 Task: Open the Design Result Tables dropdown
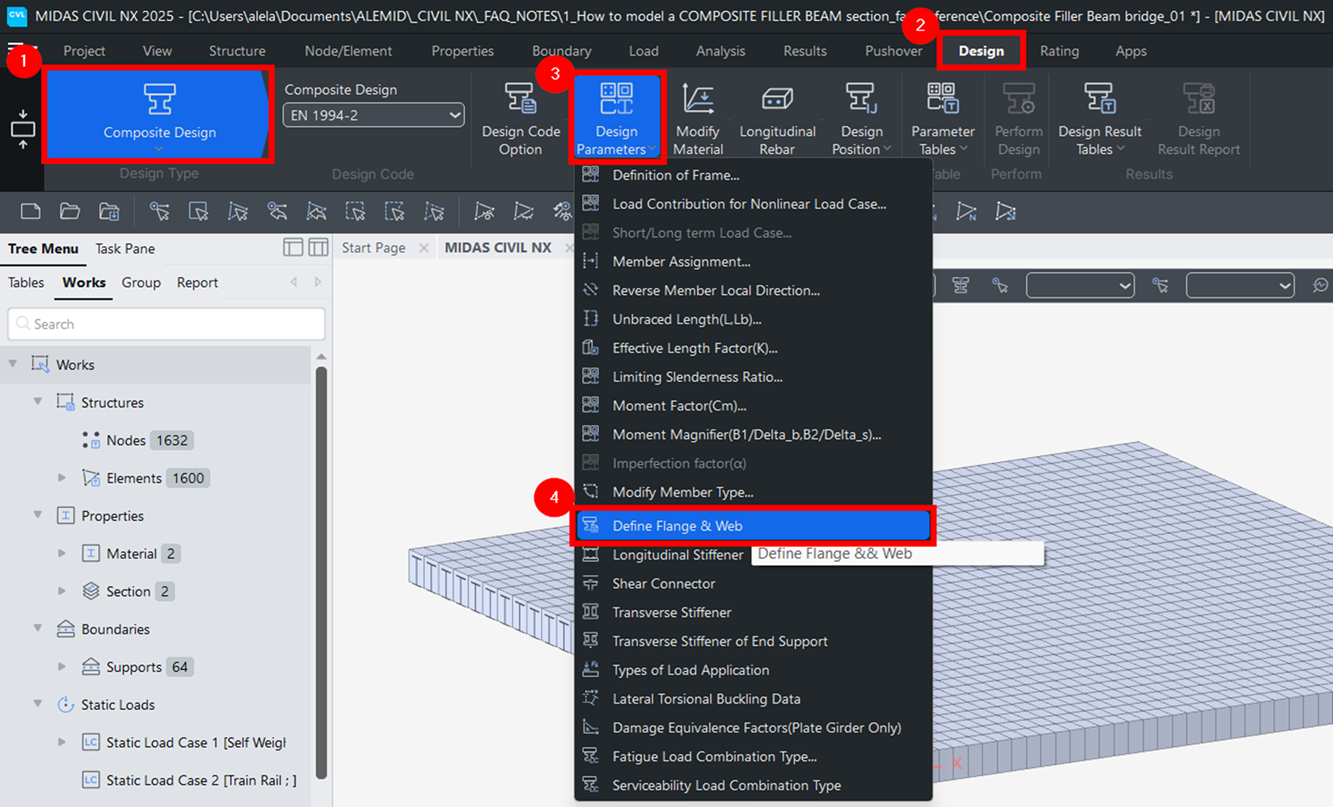(1099, 120)
